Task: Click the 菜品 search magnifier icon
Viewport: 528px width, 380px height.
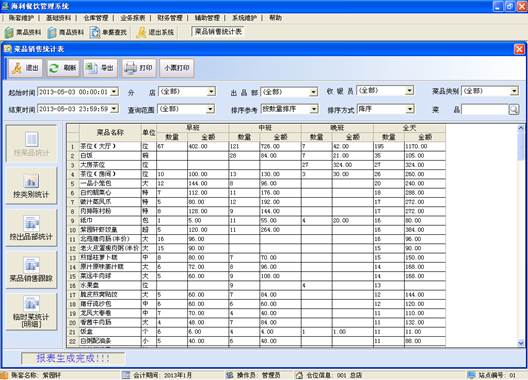Action: [x=514, y=109]
